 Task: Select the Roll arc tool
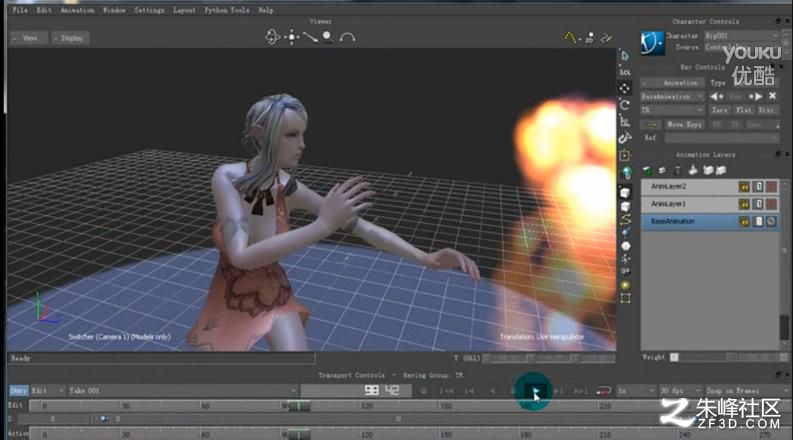(x=347, y=37)
